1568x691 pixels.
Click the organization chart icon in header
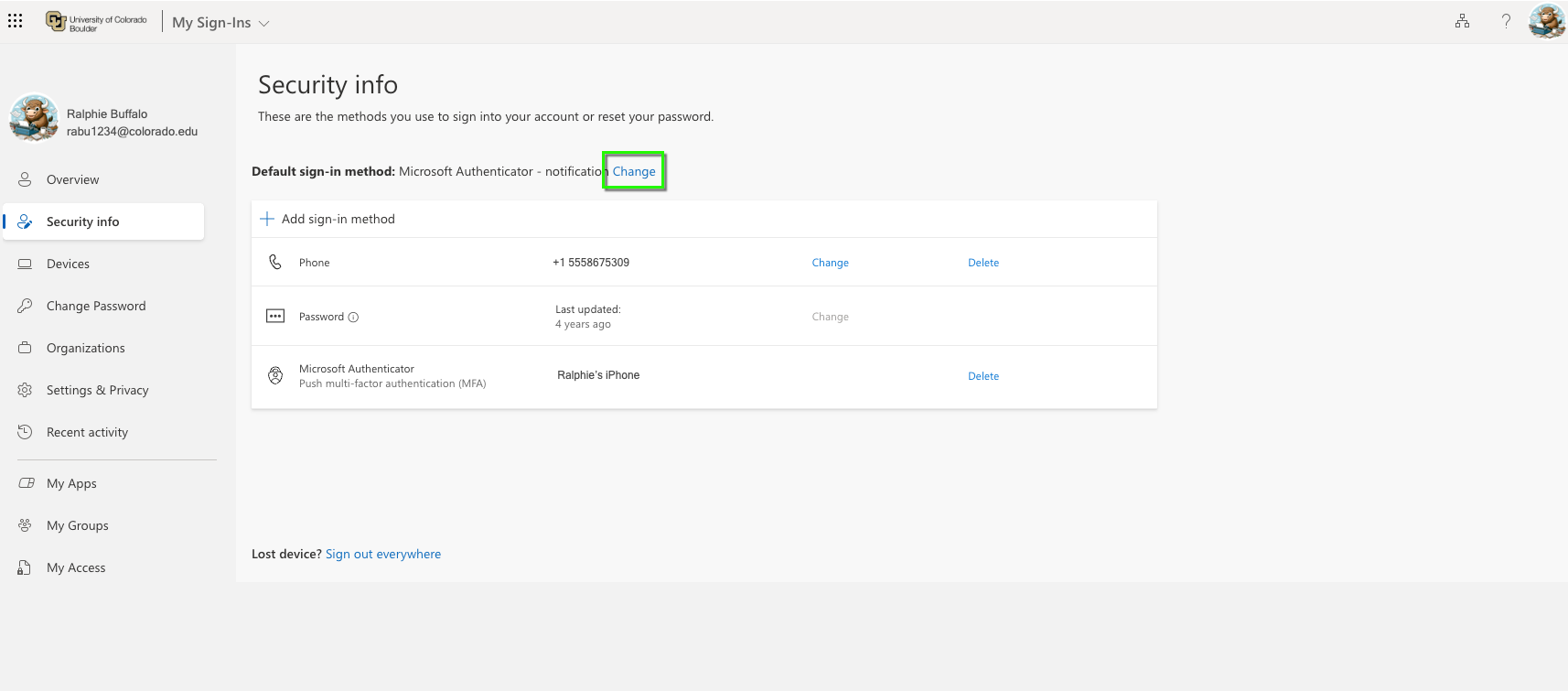coord(1462,21)
